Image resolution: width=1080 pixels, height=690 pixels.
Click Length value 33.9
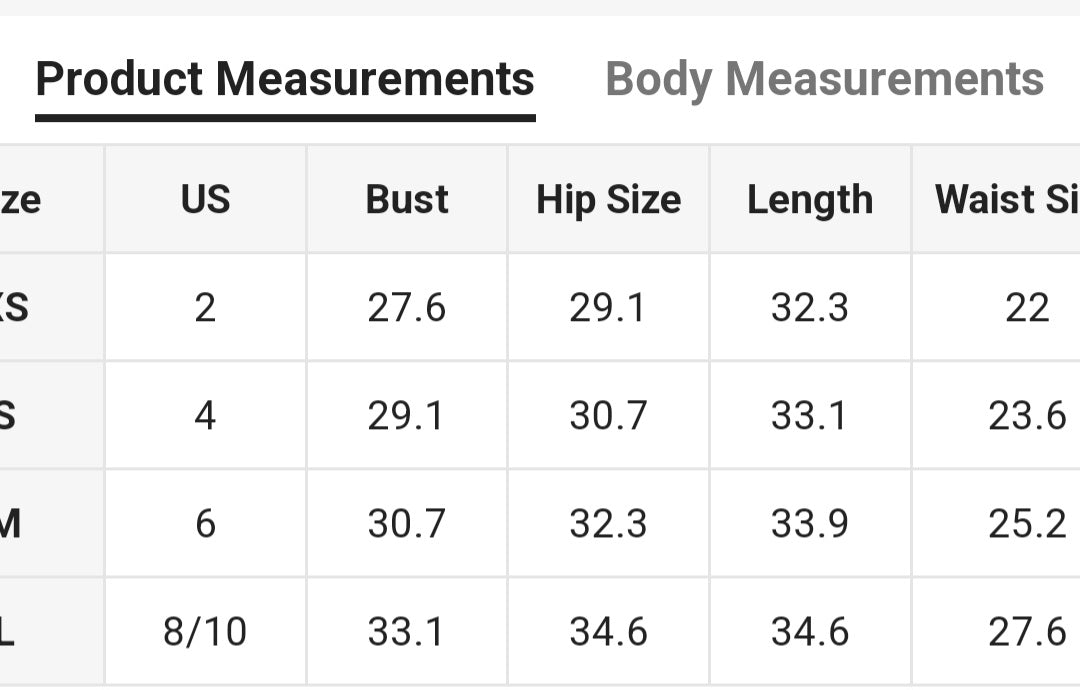coord(810,524)
